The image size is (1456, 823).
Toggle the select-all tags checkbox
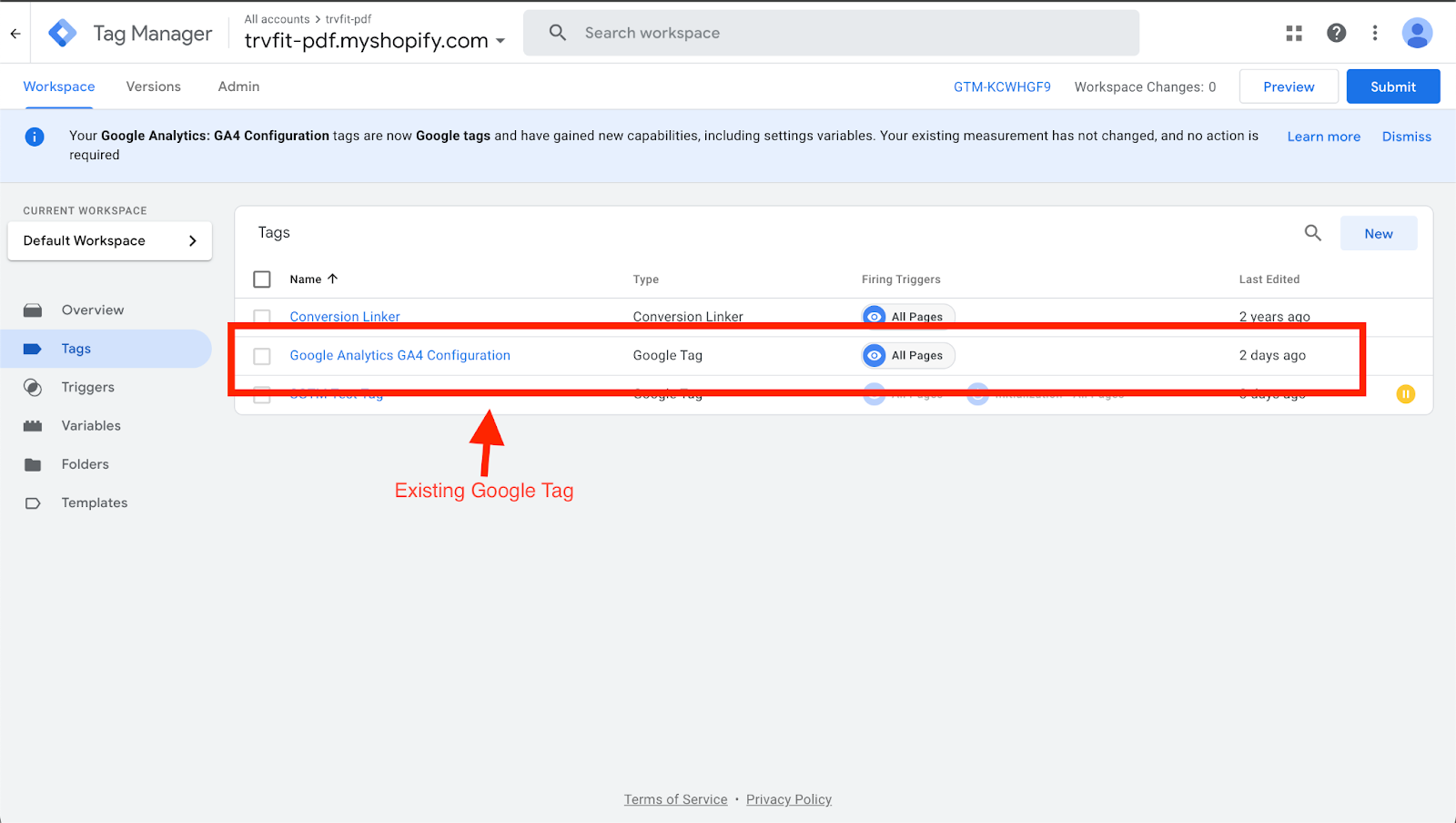tap(262, 279)
